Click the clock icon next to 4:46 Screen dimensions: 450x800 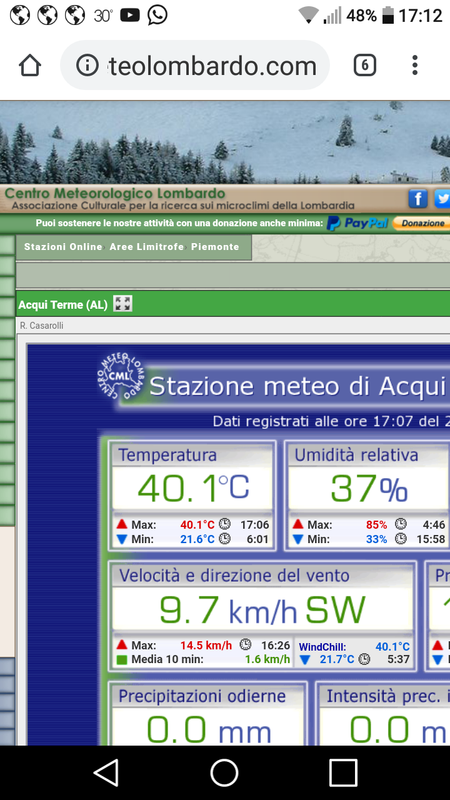click(x=401, y=524)
